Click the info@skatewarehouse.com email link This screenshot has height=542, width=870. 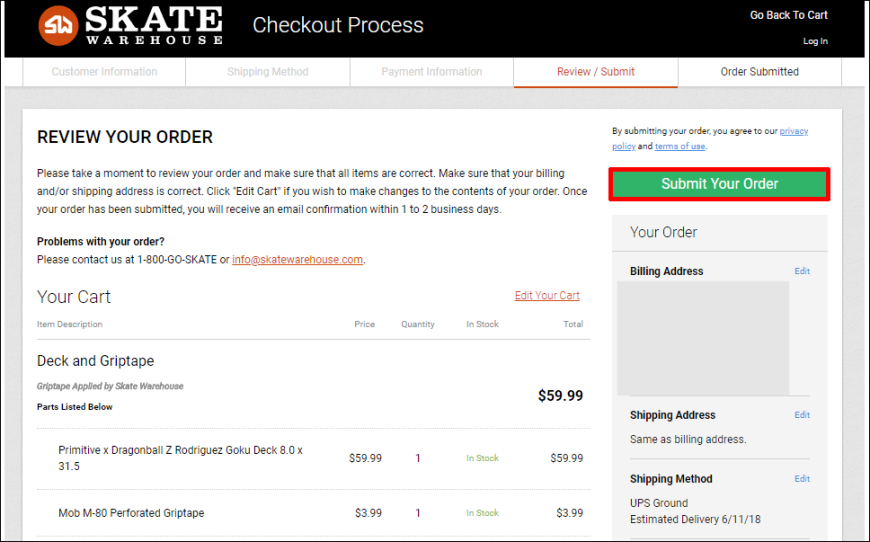coord(297,260)
